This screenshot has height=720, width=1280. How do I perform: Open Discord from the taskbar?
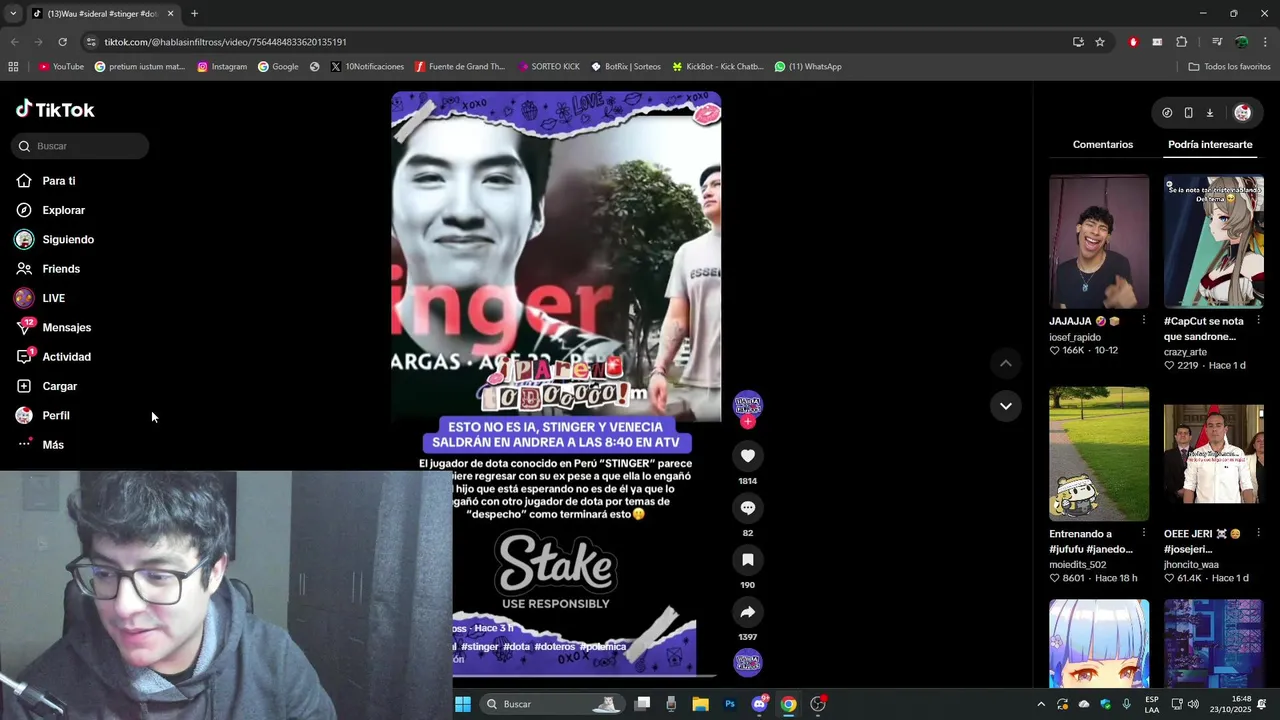tap(759, 704)
